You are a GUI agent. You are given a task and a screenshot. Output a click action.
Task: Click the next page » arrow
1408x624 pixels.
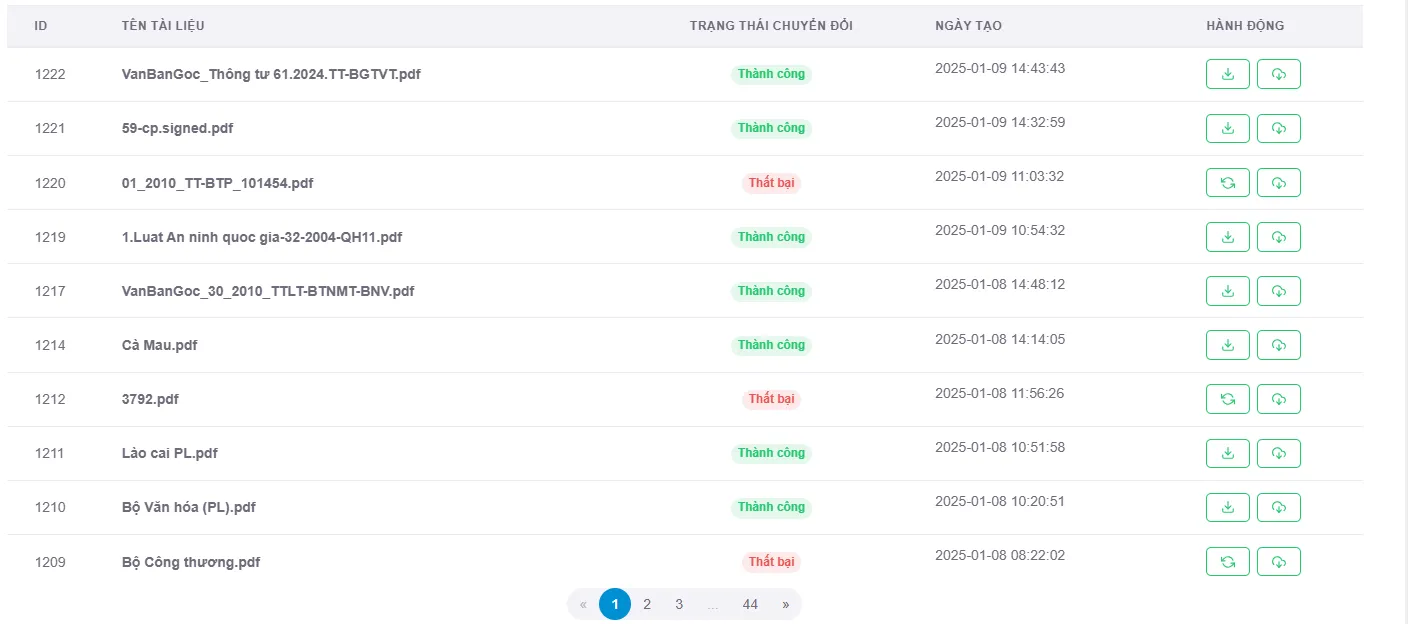coord(786,604)
